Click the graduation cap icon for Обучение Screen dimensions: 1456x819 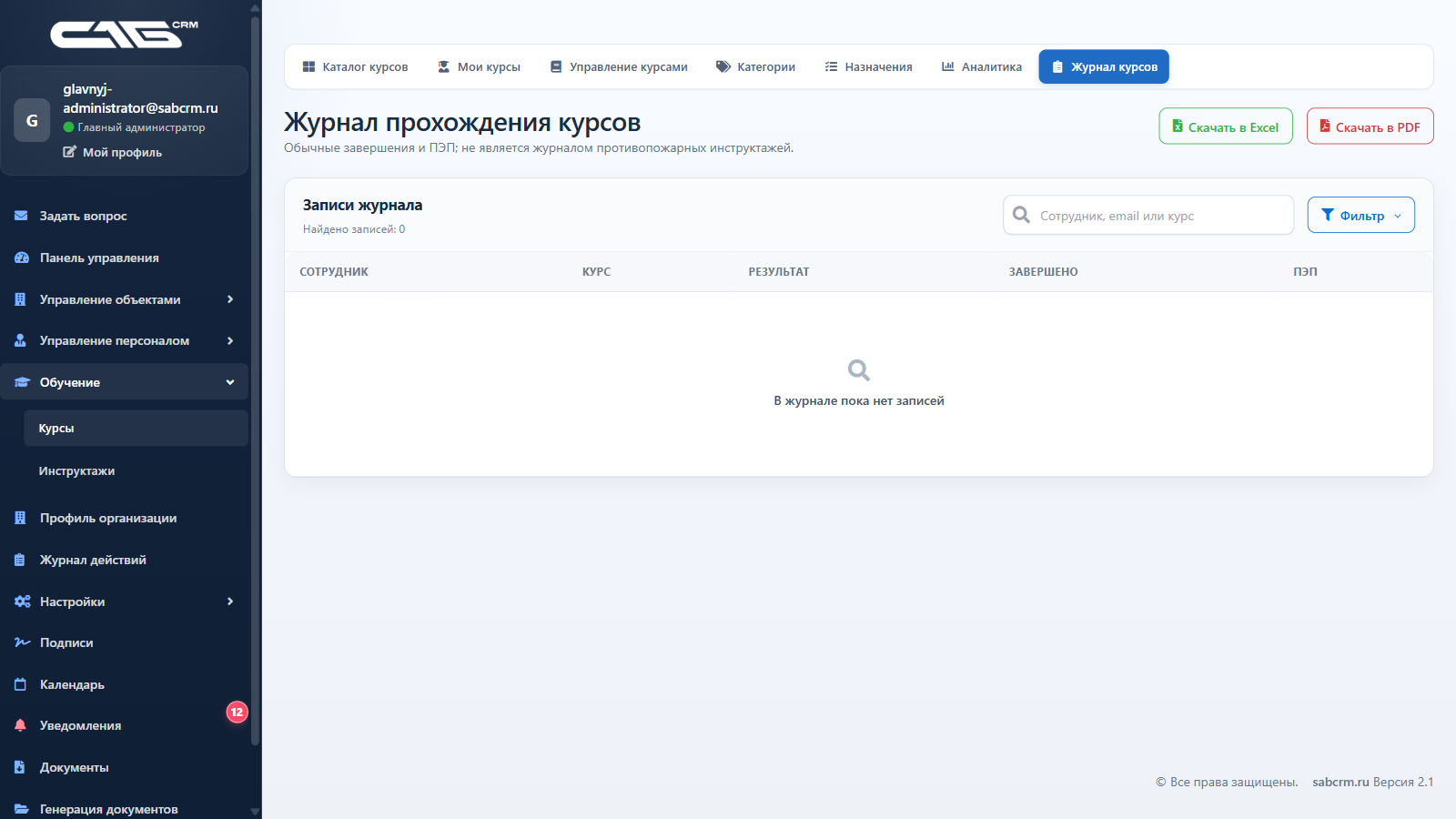tap(22, 382)
